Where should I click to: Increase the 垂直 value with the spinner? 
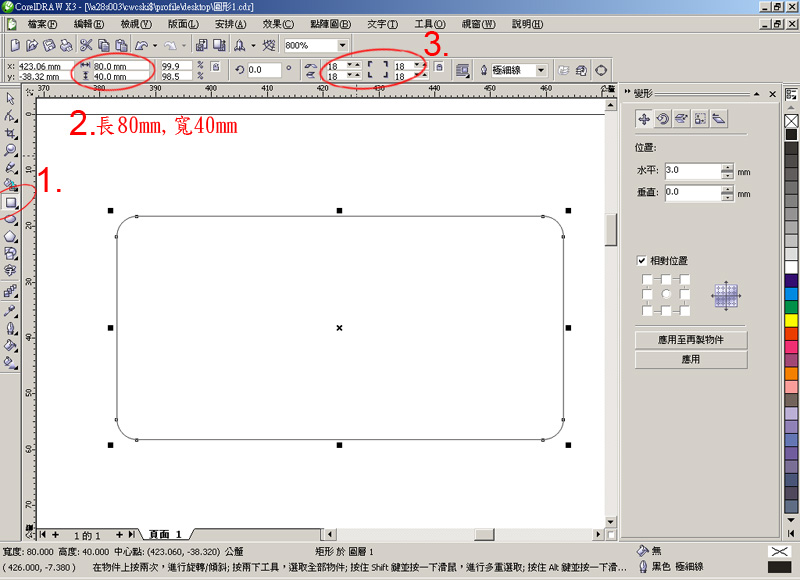[727, 189]
